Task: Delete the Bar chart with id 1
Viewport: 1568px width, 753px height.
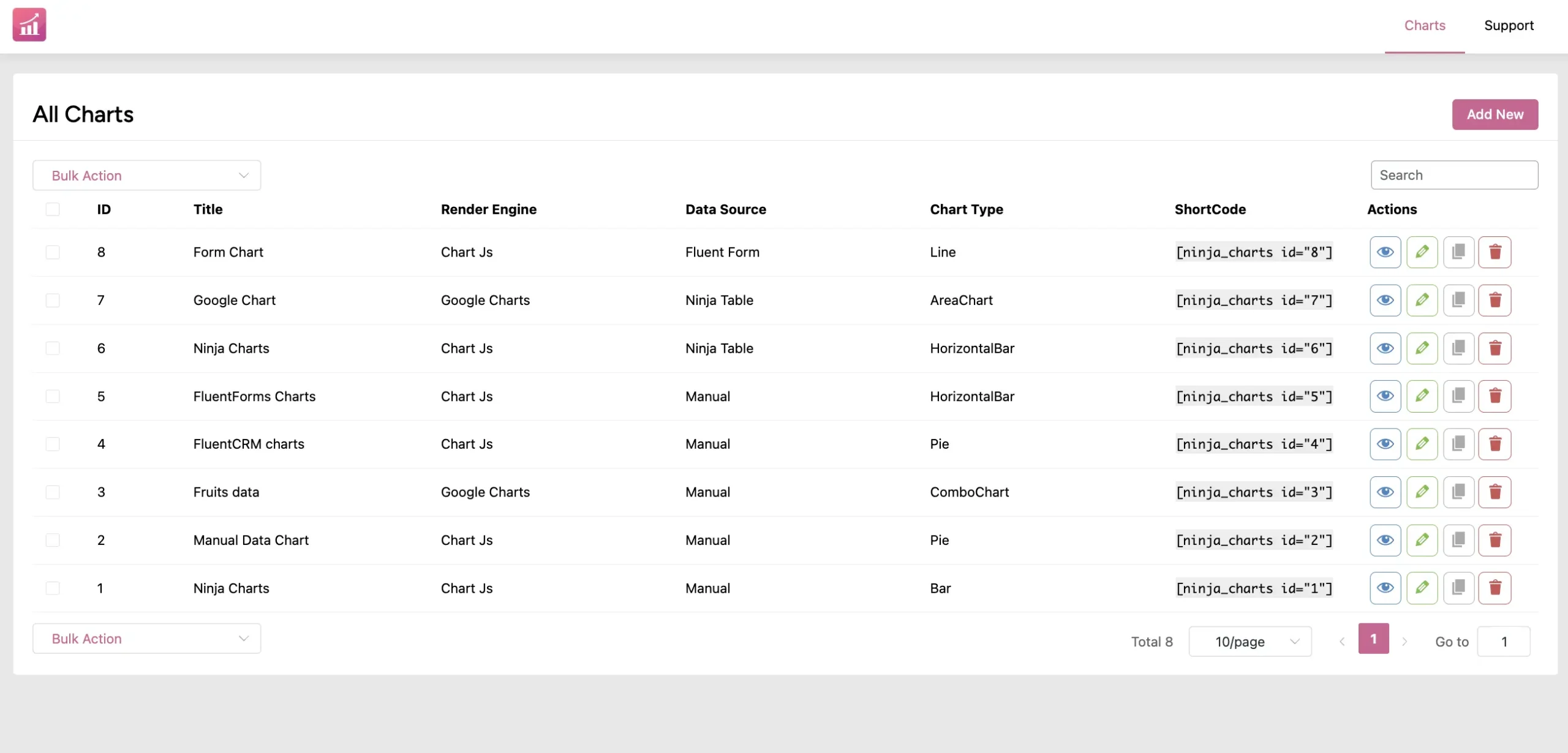Action: tap(1495, 588)
